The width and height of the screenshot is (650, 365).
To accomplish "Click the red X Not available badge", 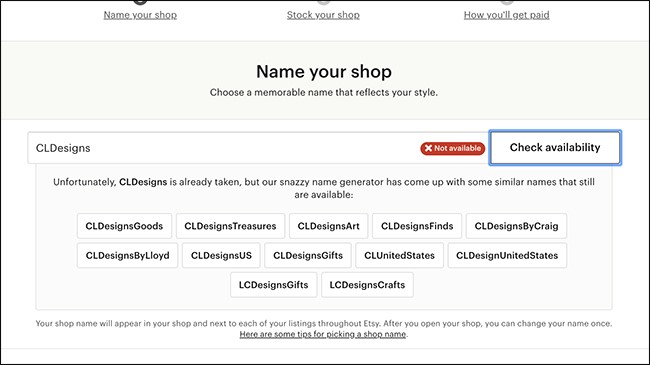I will click(452, 148).
